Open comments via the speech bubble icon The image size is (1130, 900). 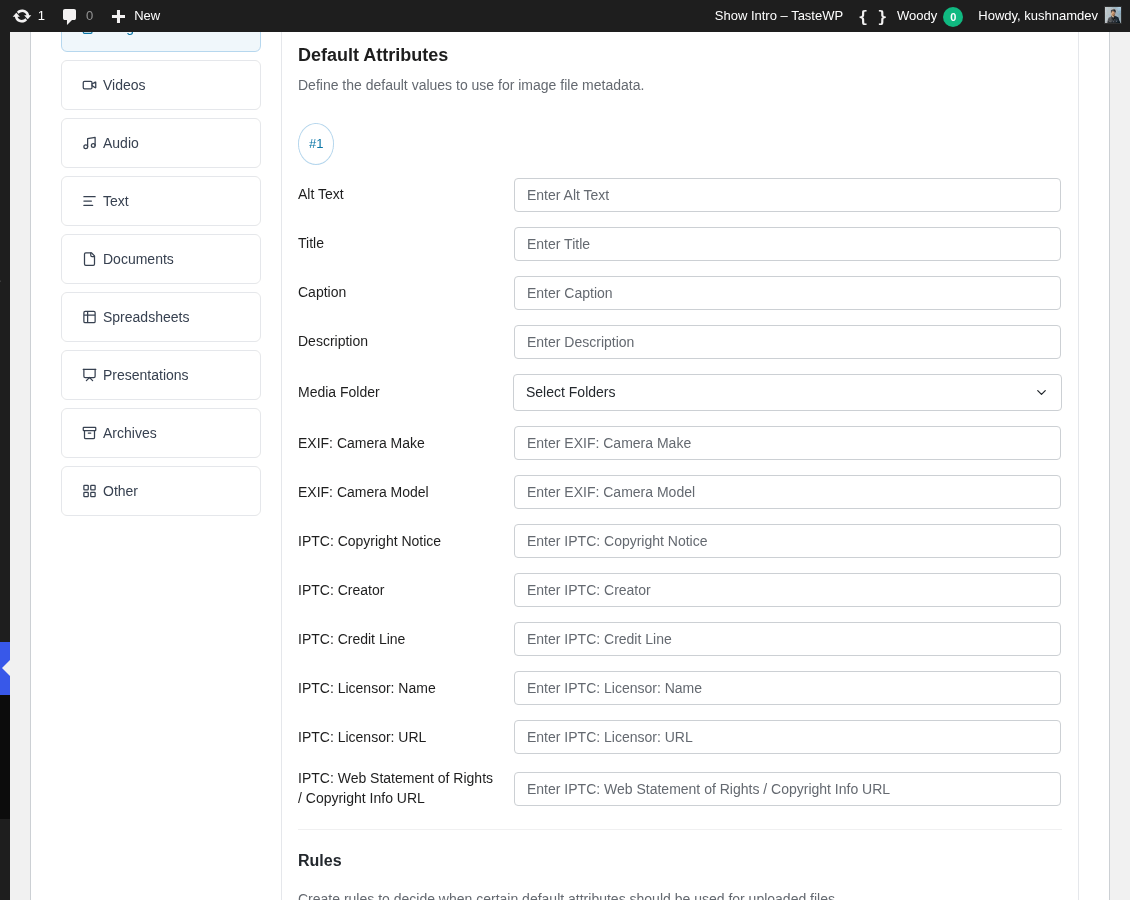pos(68,16)
